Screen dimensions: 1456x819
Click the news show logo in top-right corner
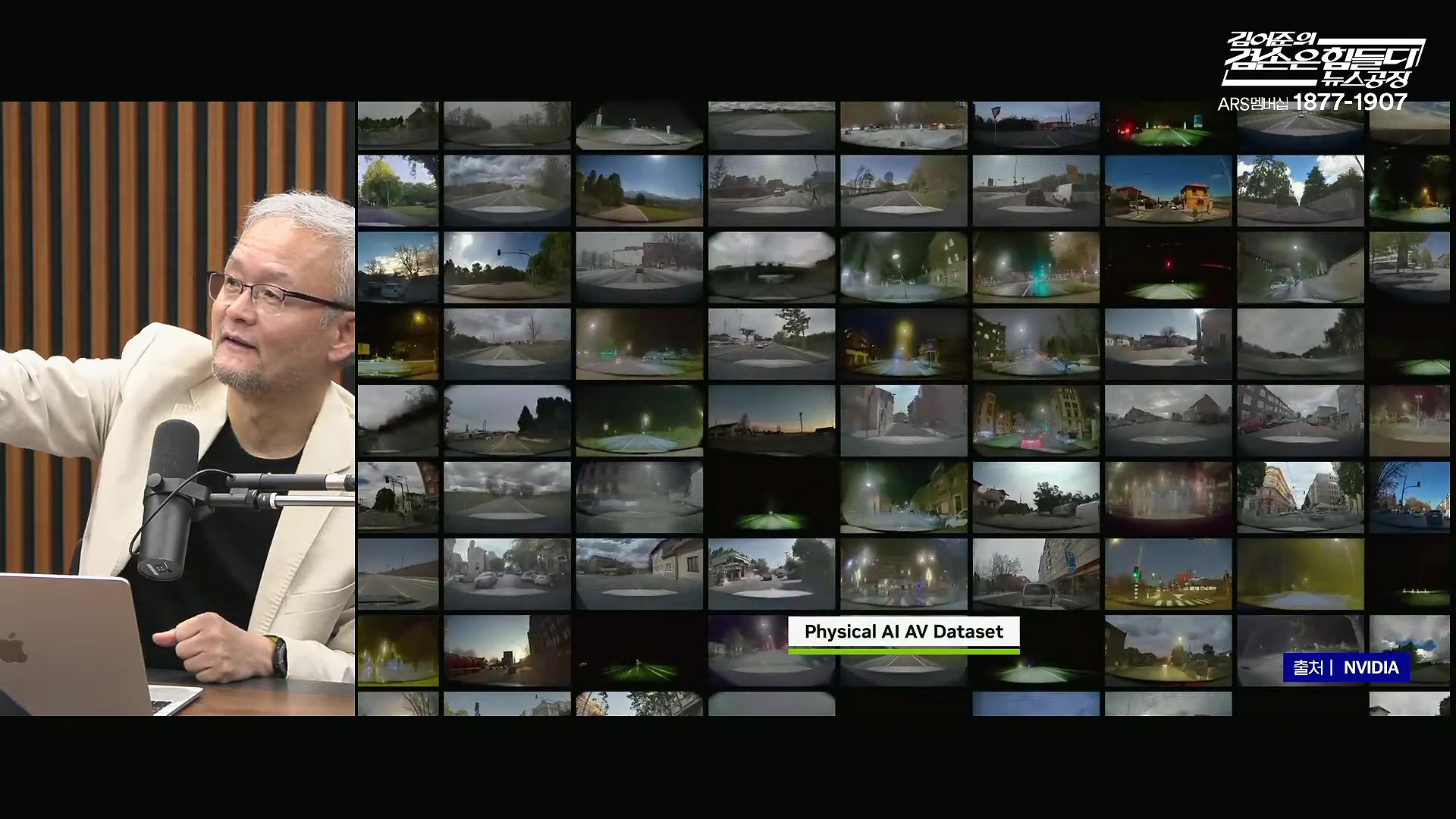click(x=1323, y=59)
